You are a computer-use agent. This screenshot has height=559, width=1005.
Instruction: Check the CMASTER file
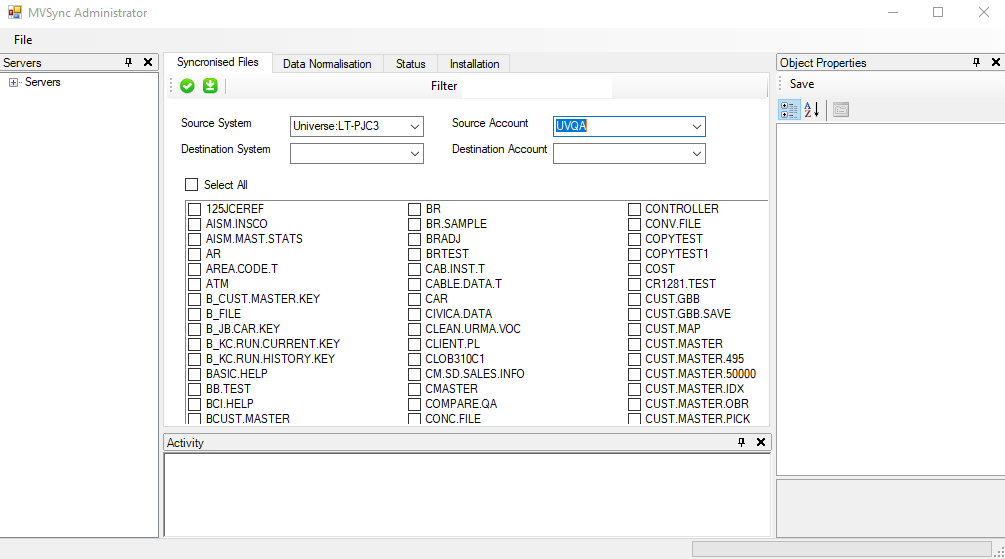tap(415, 388)
